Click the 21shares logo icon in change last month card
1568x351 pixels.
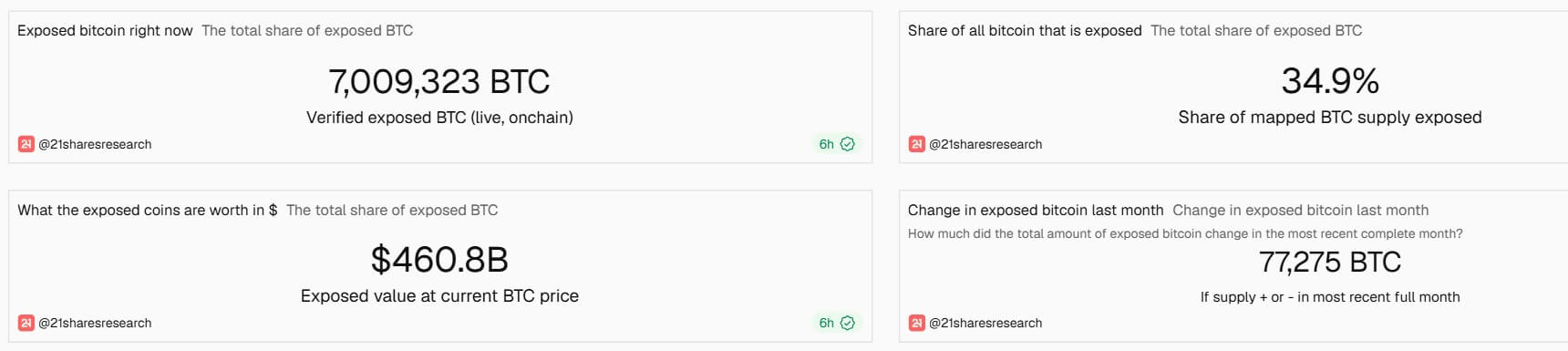(916, 323)
